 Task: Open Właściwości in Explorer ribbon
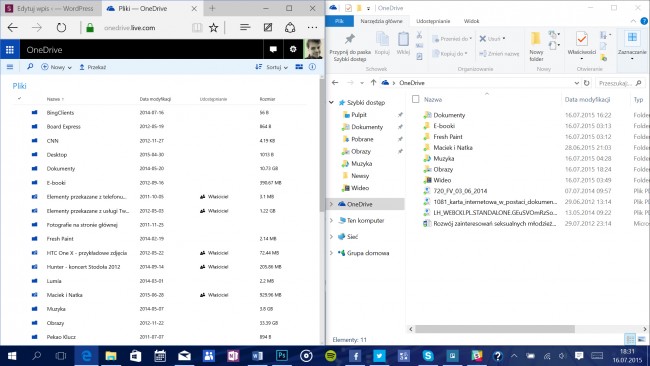(x=582, y=46)
